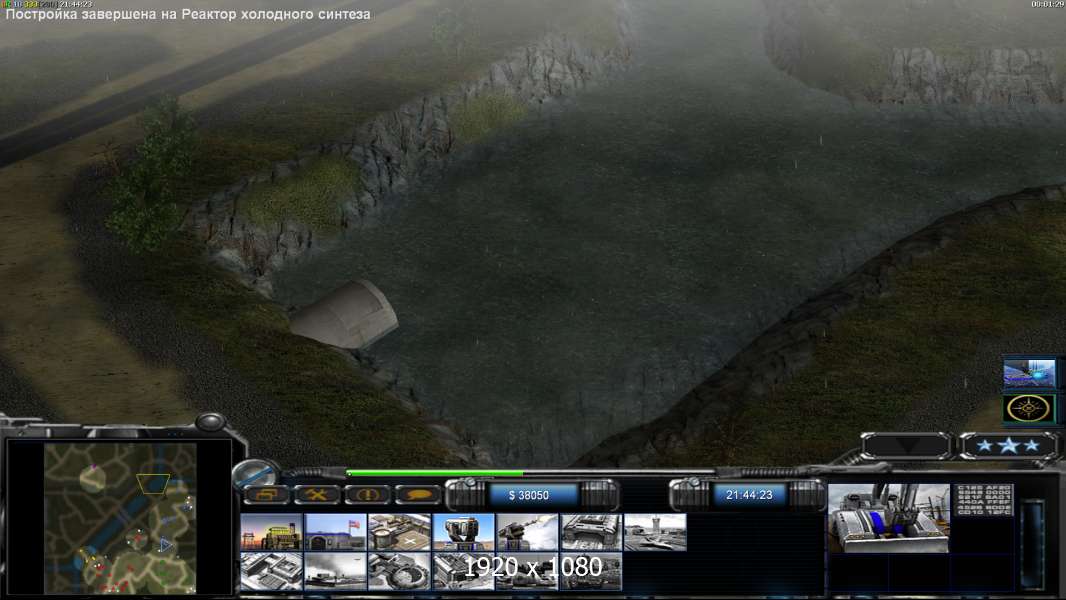Select the circular structure build icon
The height and width of the screenshot is (600, 1066).
[399, 571]
